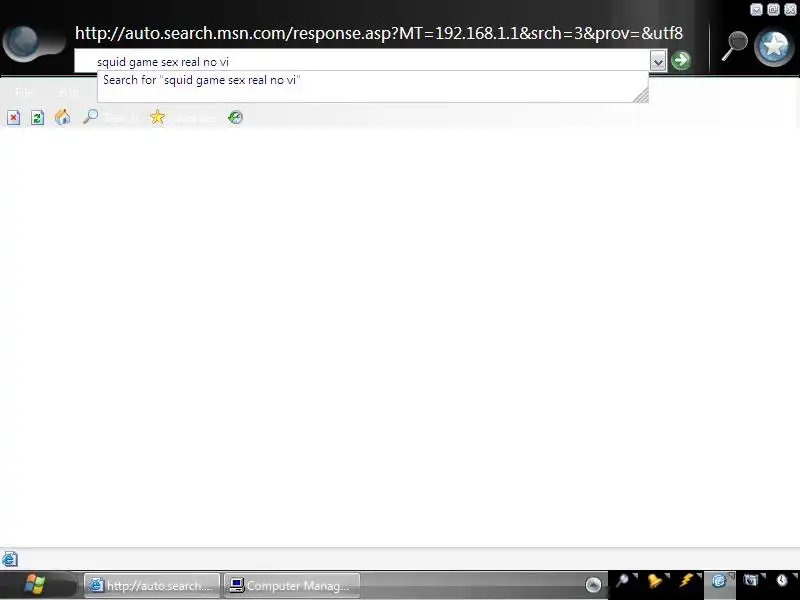Minimize the browser window
Viewport: 800px width, 600px height.
pos(757,9)
